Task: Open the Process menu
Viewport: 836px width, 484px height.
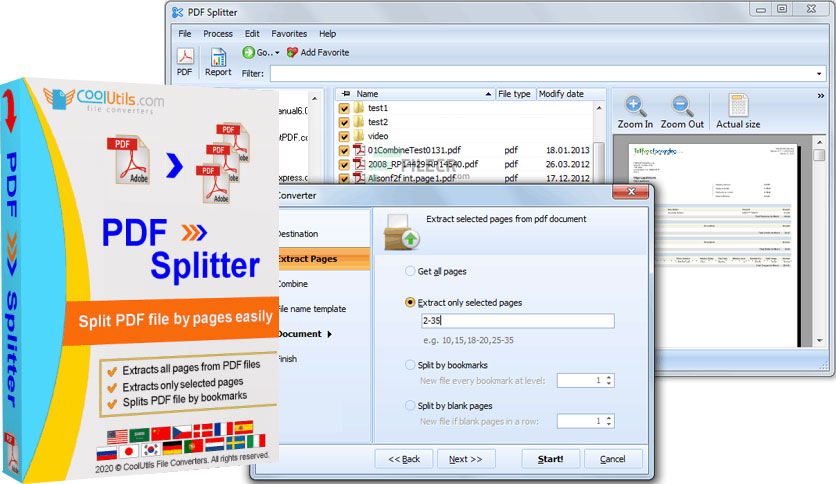Action: (x=218, y=33)
